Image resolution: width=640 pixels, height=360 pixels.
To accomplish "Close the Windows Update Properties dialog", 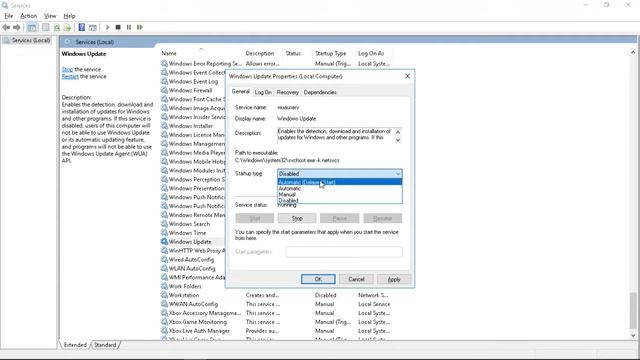I will [407, 76].
